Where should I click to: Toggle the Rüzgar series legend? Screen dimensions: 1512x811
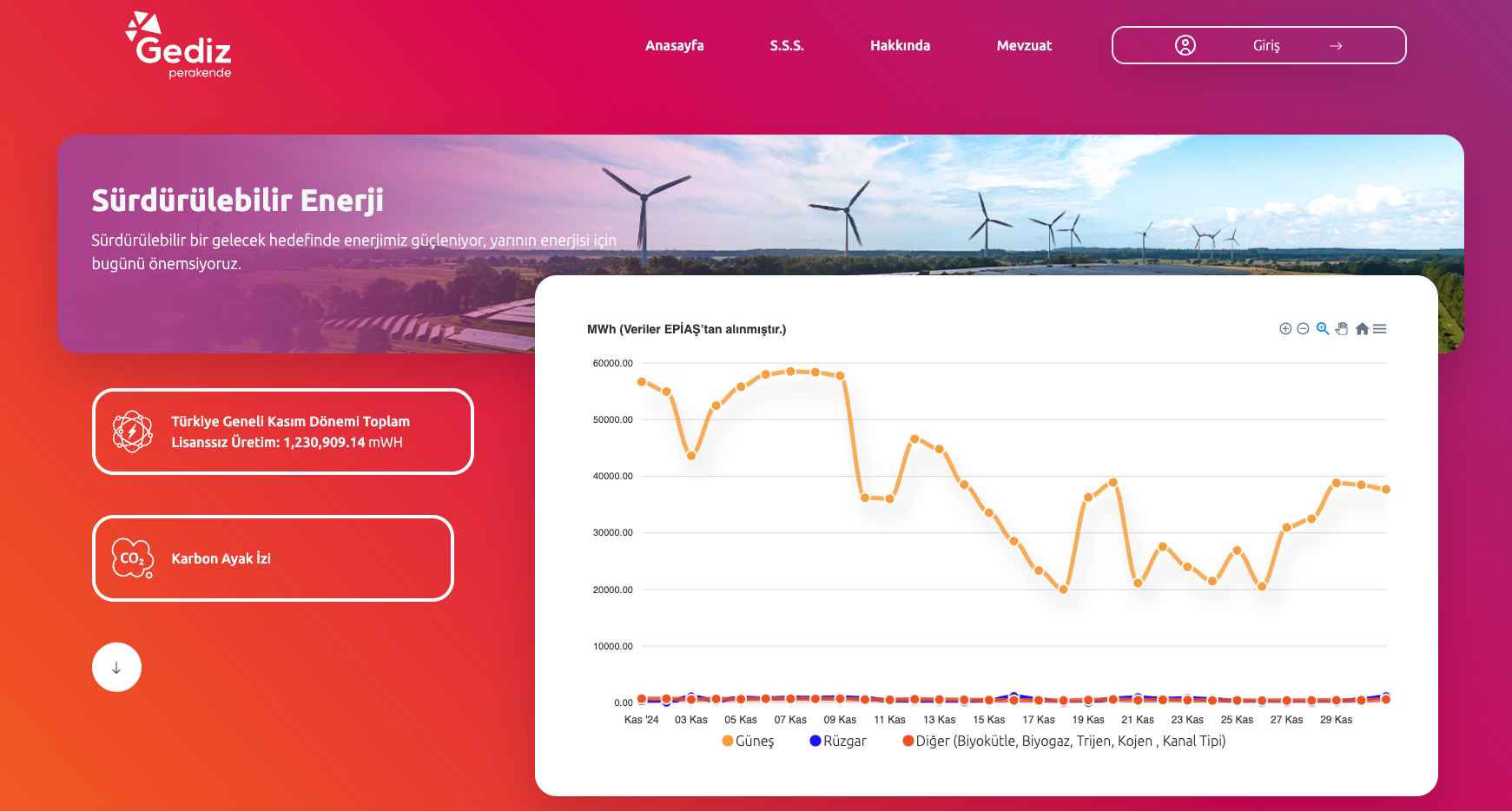838,741
